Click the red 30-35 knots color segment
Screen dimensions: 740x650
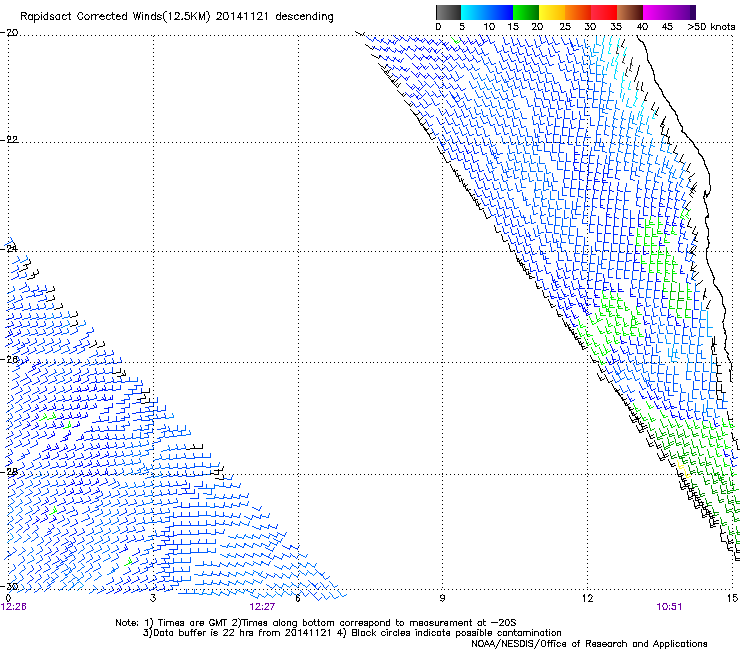pyautogui.click(x=604, y=12)
